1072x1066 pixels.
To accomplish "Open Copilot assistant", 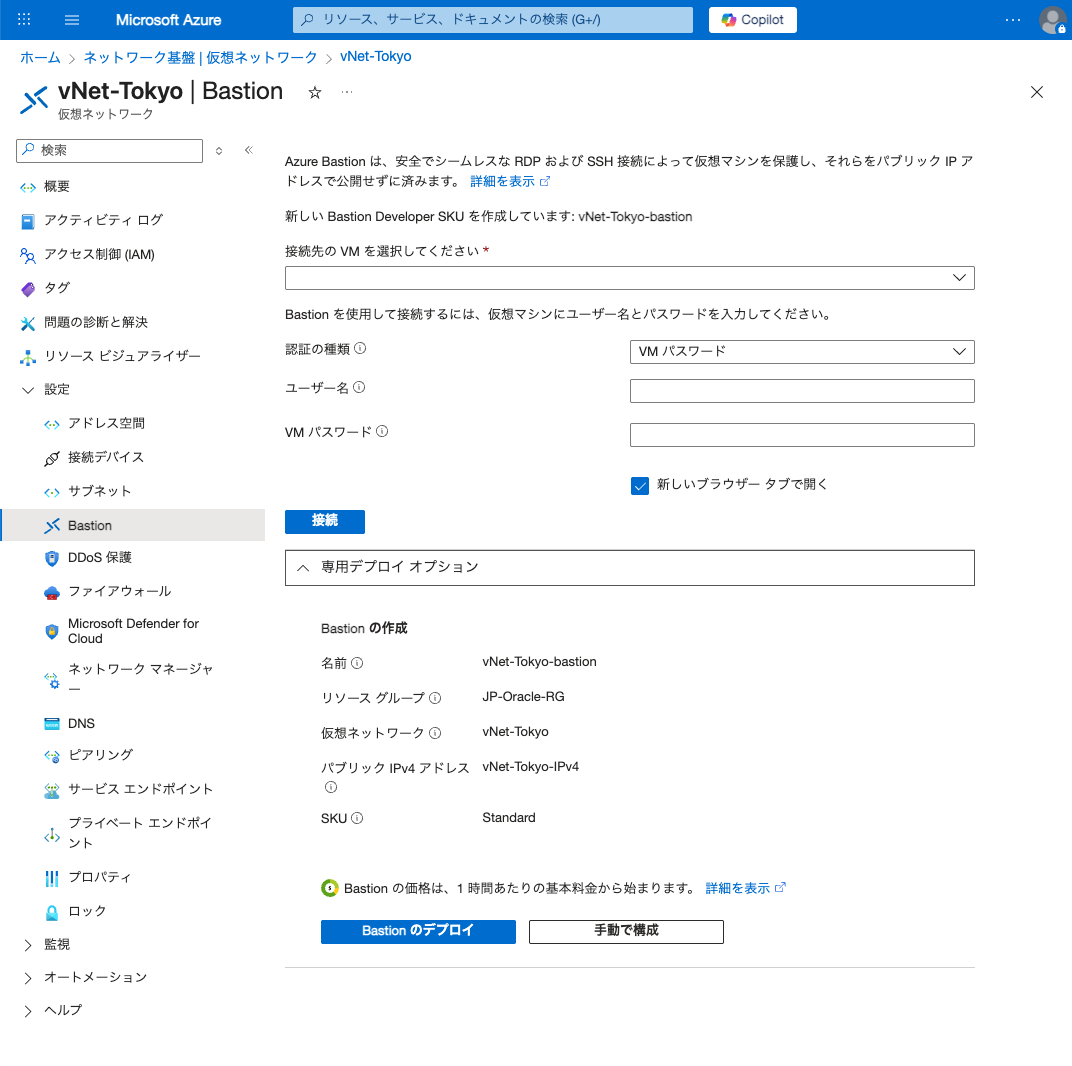I will 753,20.
